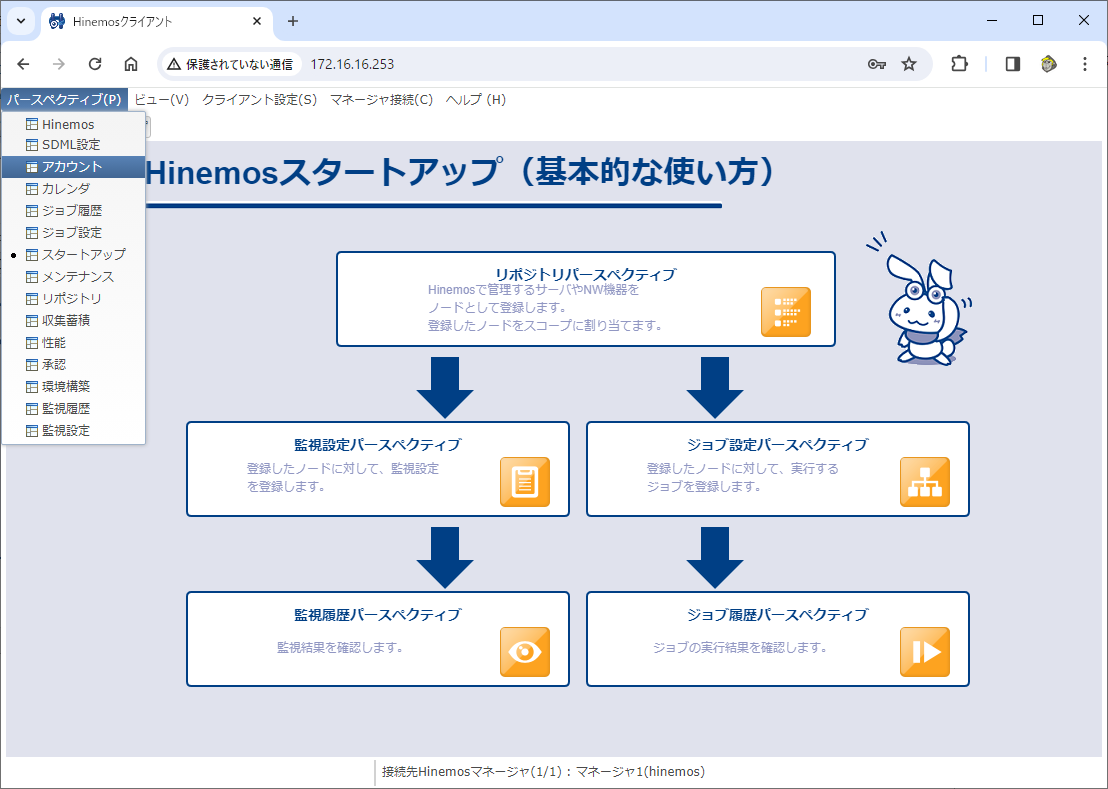Click the bookmark star in the address bar
Image resolution: width=1108 pixels, height=789 pixels.
pos(909,63)
